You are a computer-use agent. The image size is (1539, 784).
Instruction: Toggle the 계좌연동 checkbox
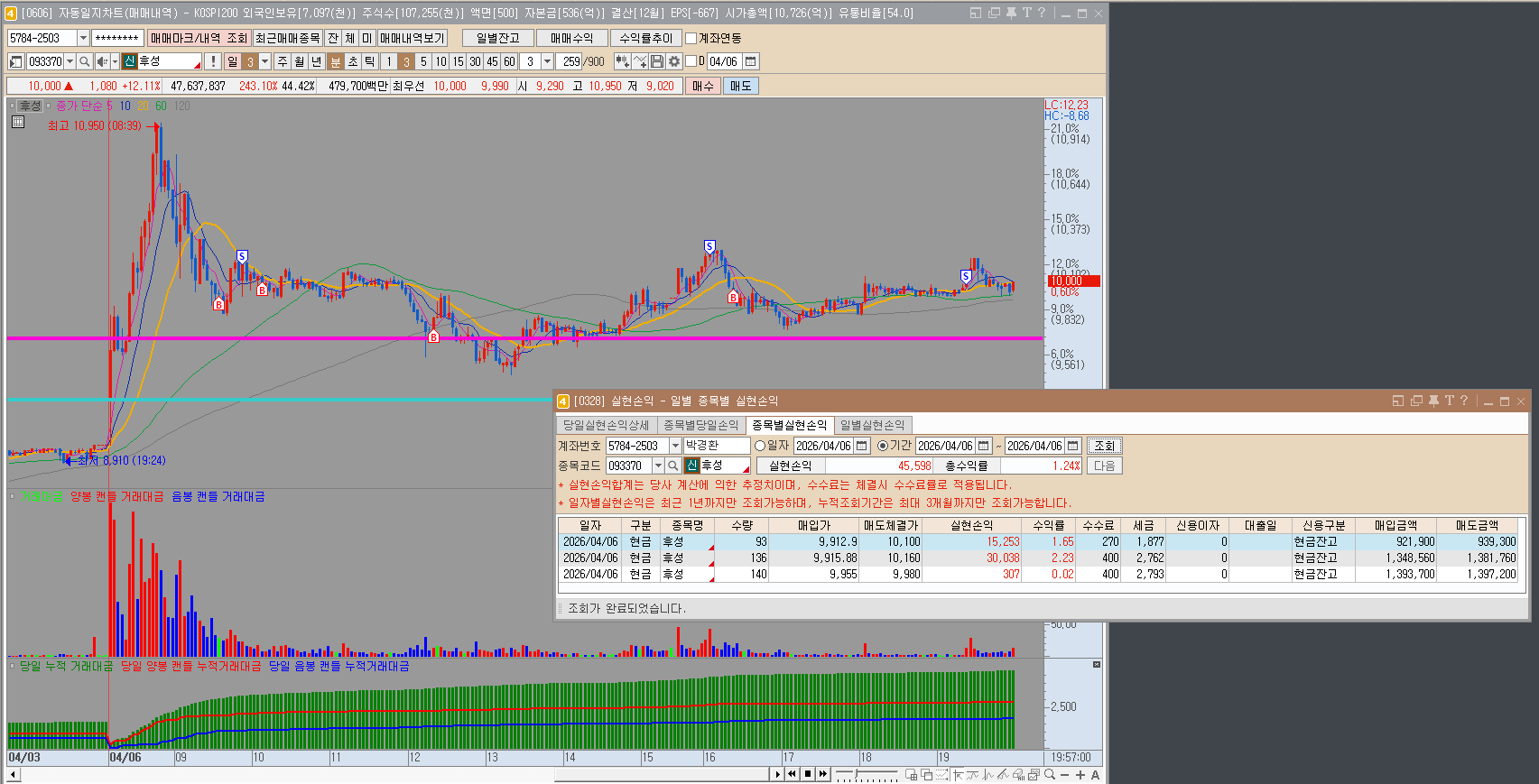[691, 38]
